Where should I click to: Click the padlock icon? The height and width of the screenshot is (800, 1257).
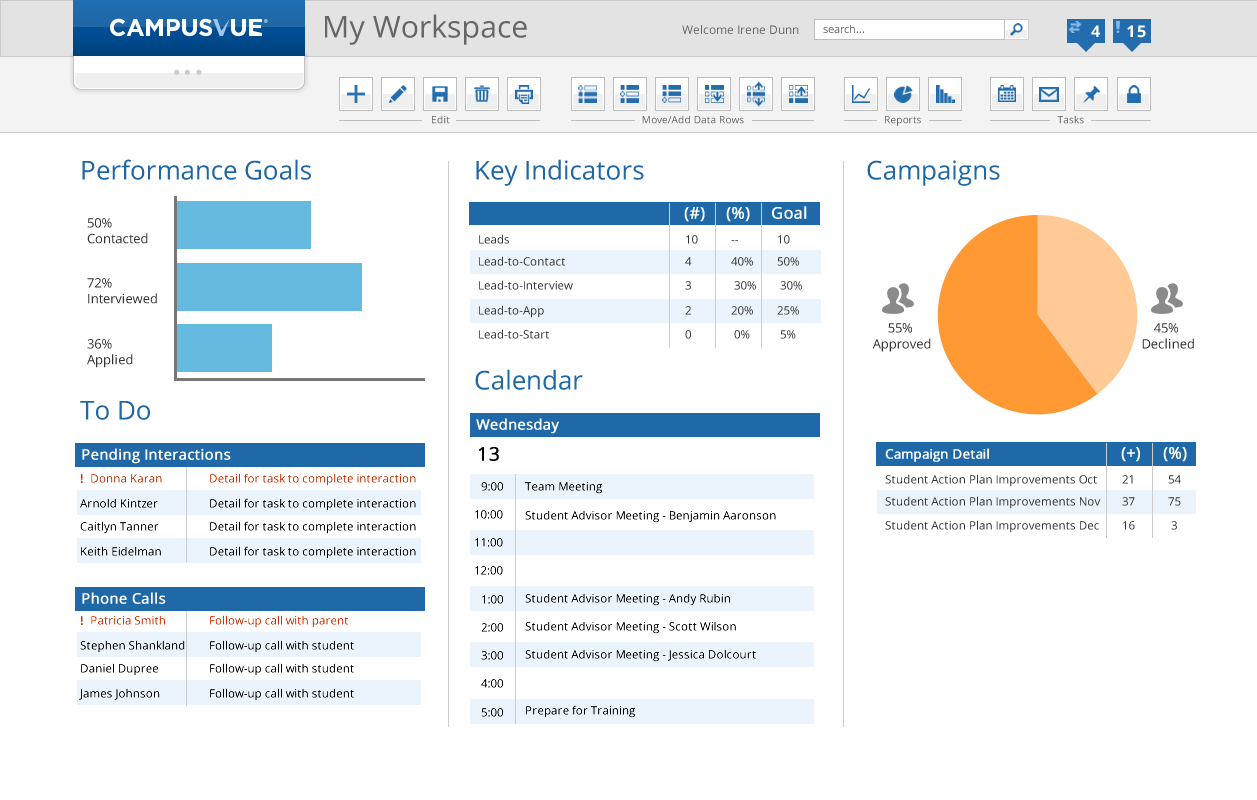(1133, 94)
